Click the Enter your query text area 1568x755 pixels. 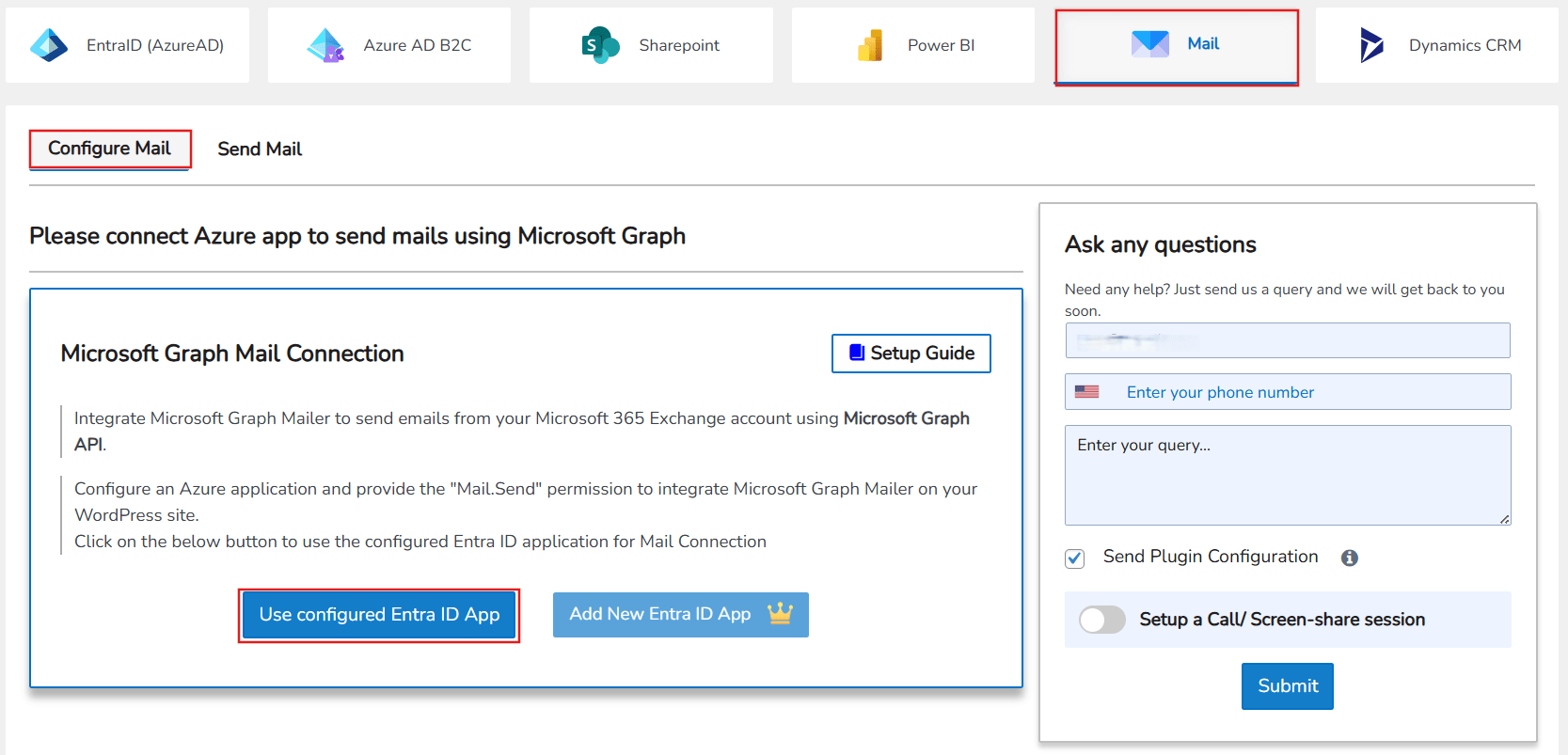[1288, 475]
